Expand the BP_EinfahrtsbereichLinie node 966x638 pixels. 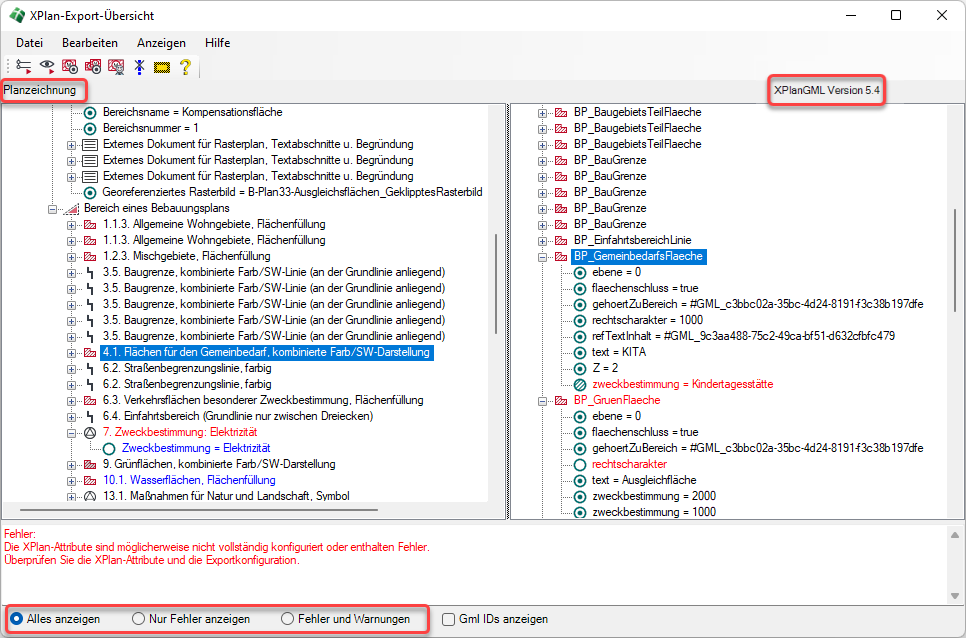543,240
